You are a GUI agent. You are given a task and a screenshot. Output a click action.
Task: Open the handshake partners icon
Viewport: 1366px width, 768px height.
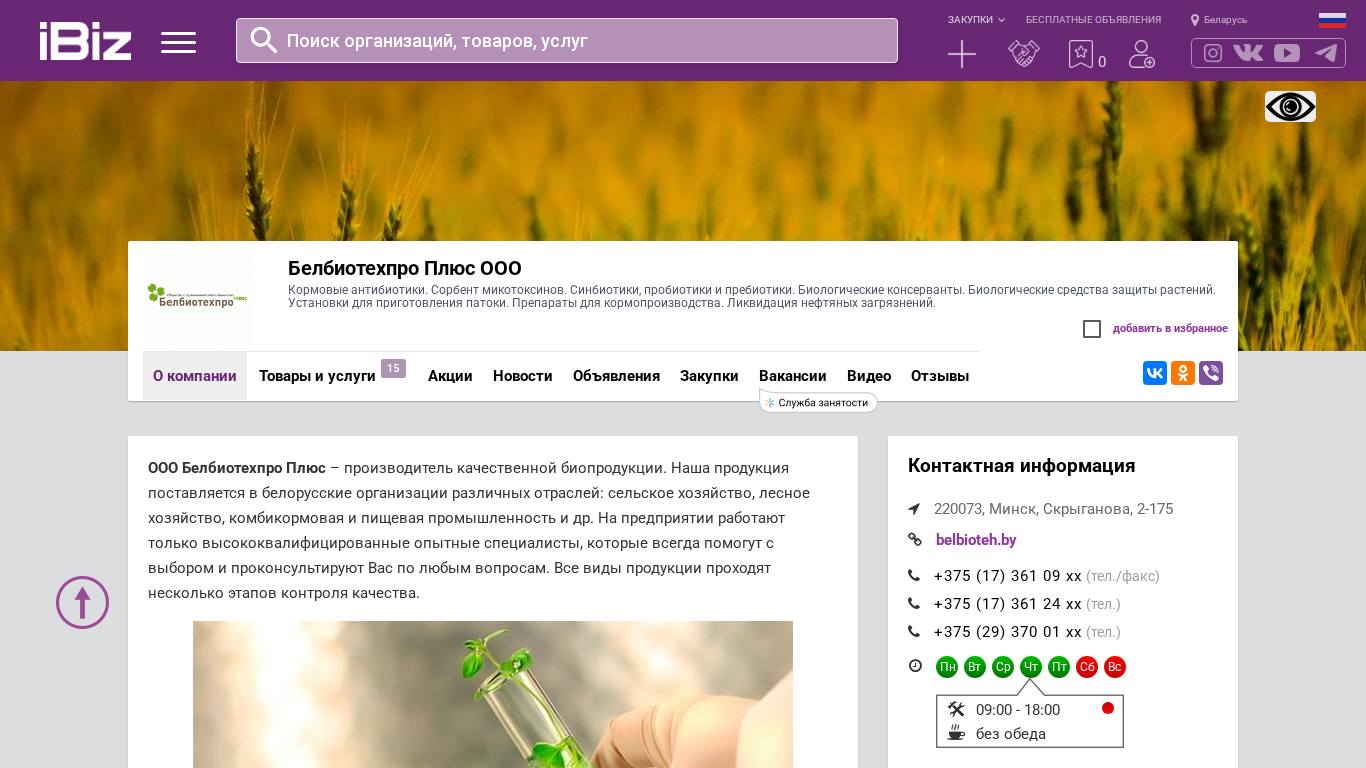click(1024, 54)
